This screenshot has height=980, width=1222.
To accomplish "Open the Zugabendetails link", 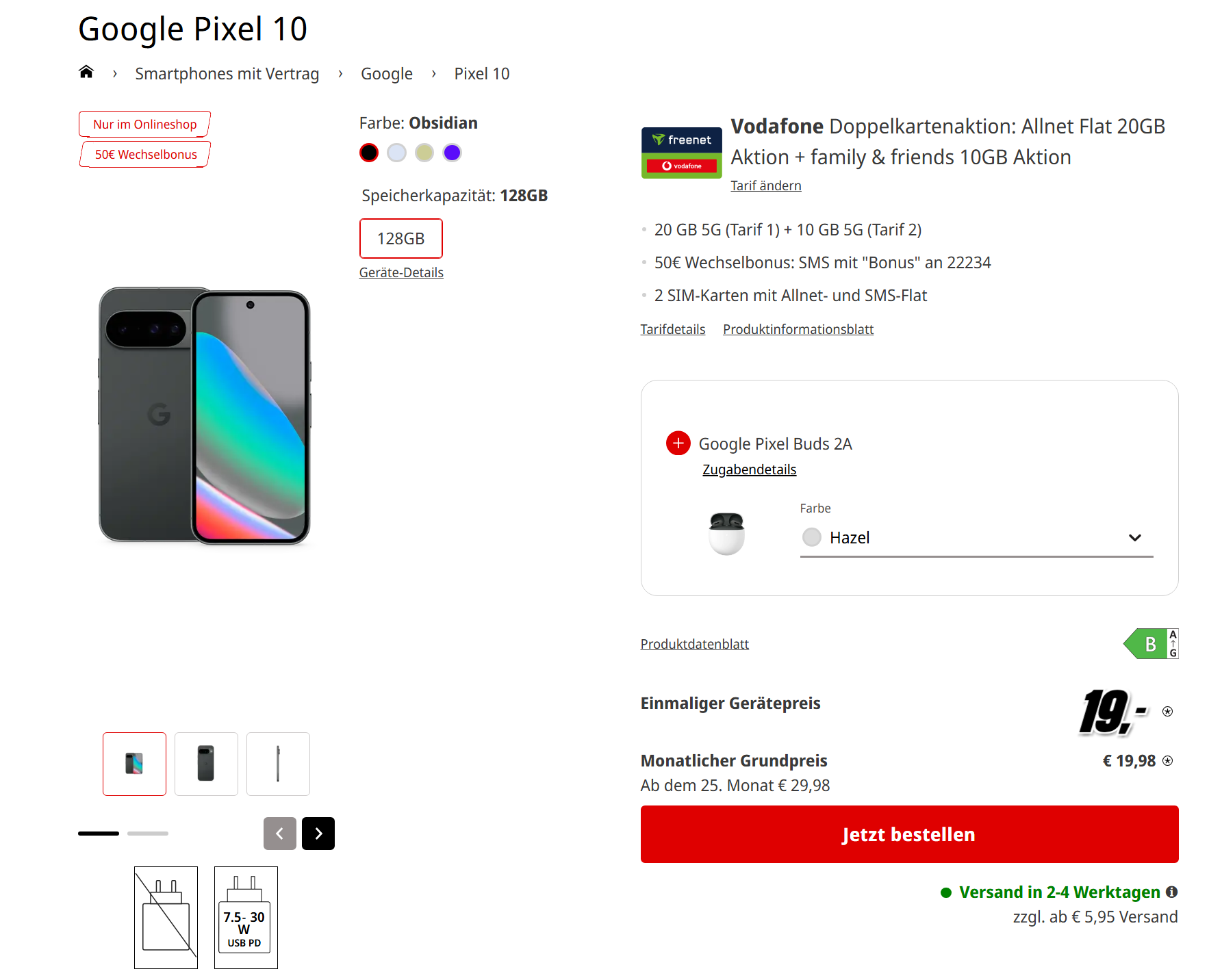I will [x=749, y=470].
